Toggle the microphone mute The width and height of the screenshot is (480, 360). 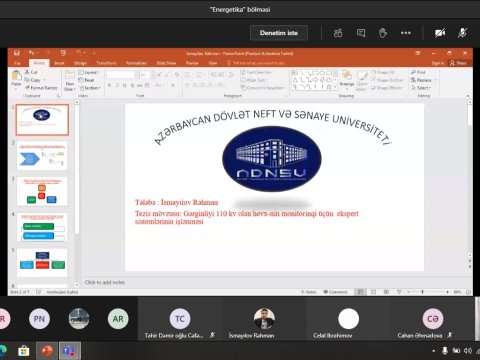[462, 33]
